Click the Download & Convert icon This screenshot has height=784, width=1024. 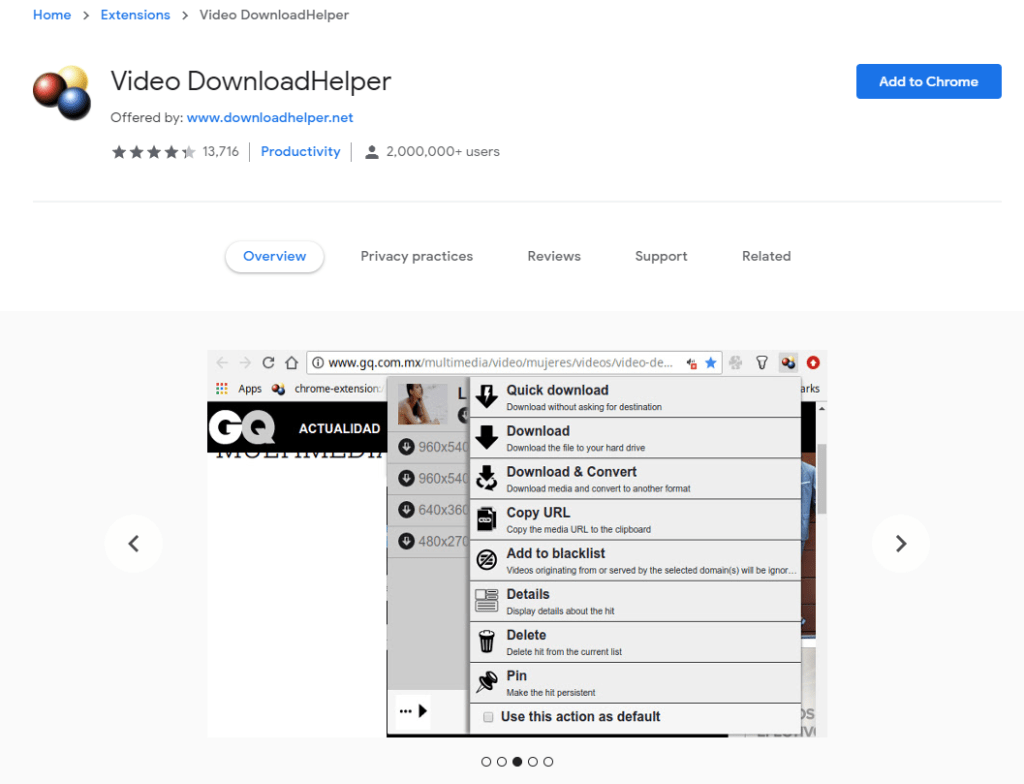487,477
